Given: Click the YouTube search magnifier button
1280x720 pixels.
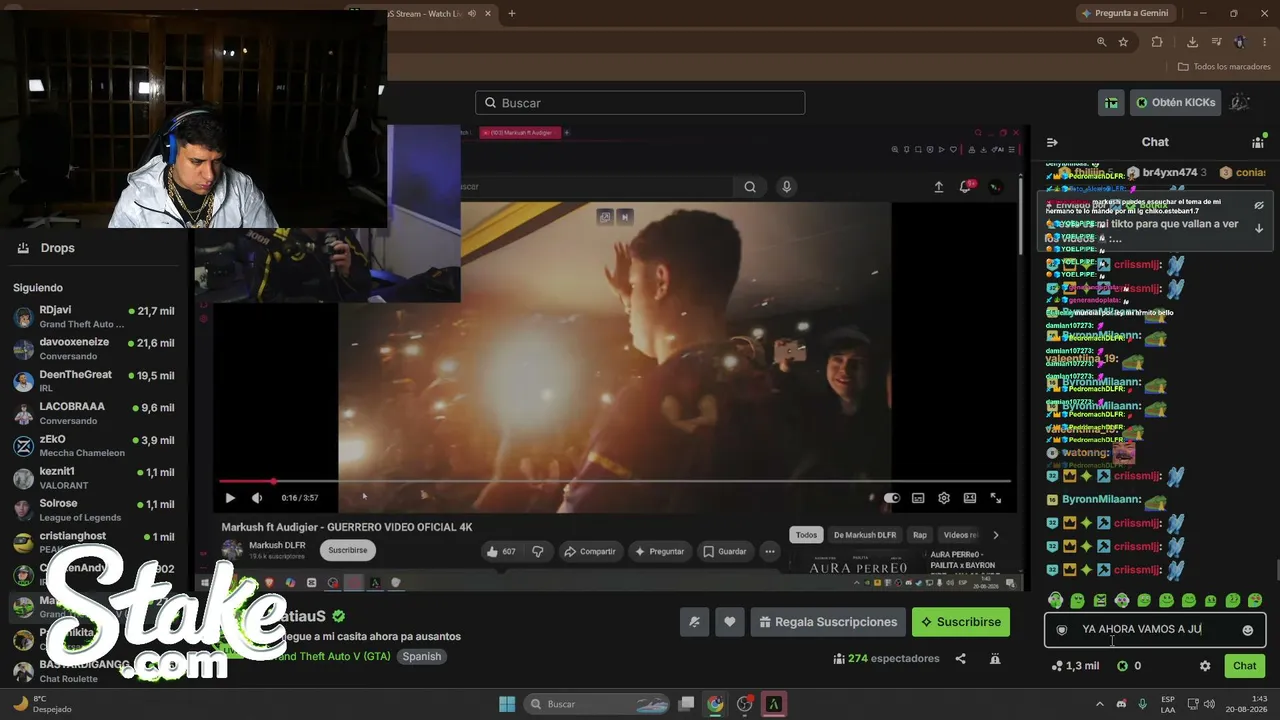Looking at the screenshot, I should (x=750, y=186).
